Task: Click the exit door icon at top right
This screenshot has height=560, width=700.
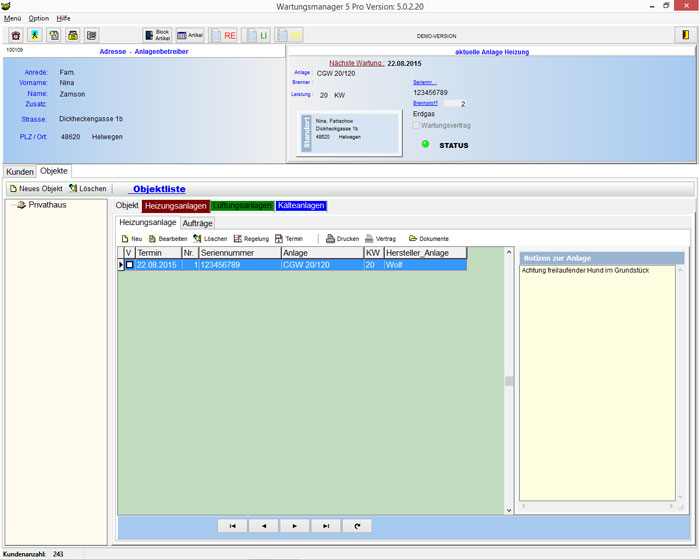Action: tap(685, 35)
